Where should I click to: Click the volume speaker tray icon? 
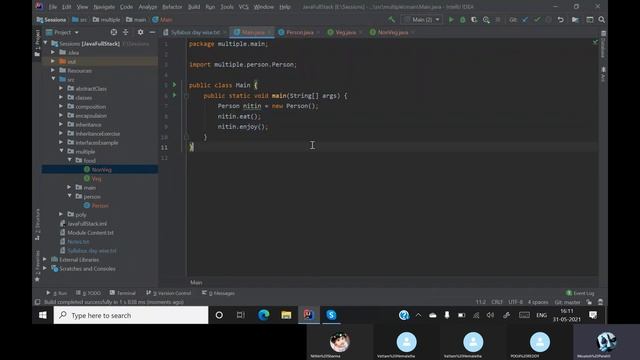point(490,315)
